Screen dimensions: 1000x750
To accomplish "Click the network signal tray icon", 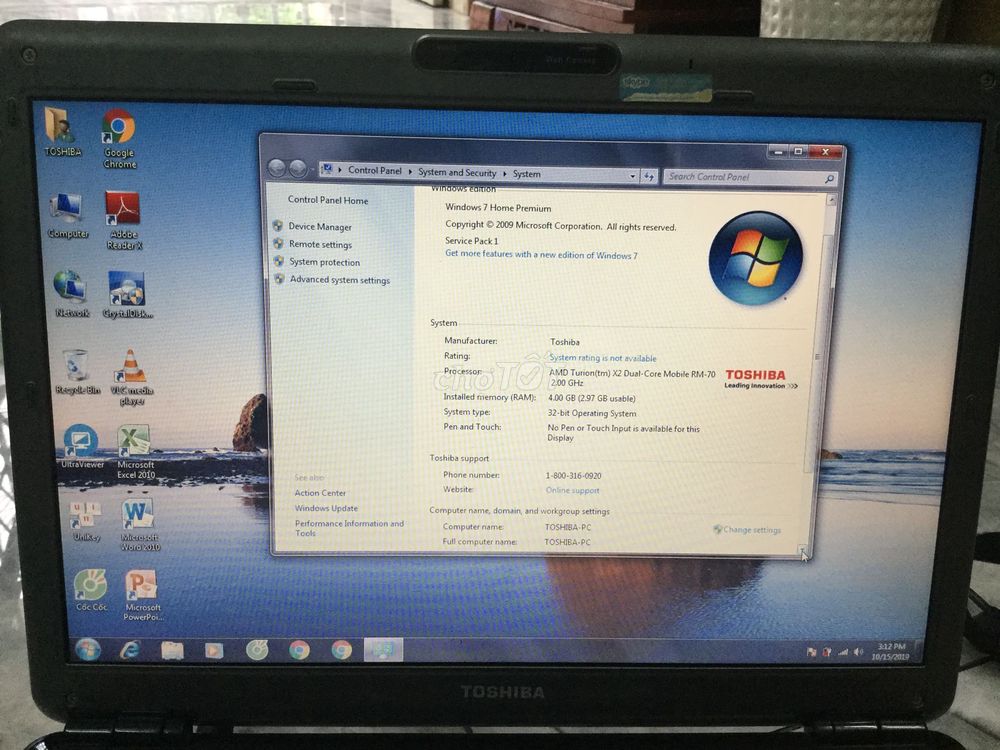I will [x=843, y=652].
